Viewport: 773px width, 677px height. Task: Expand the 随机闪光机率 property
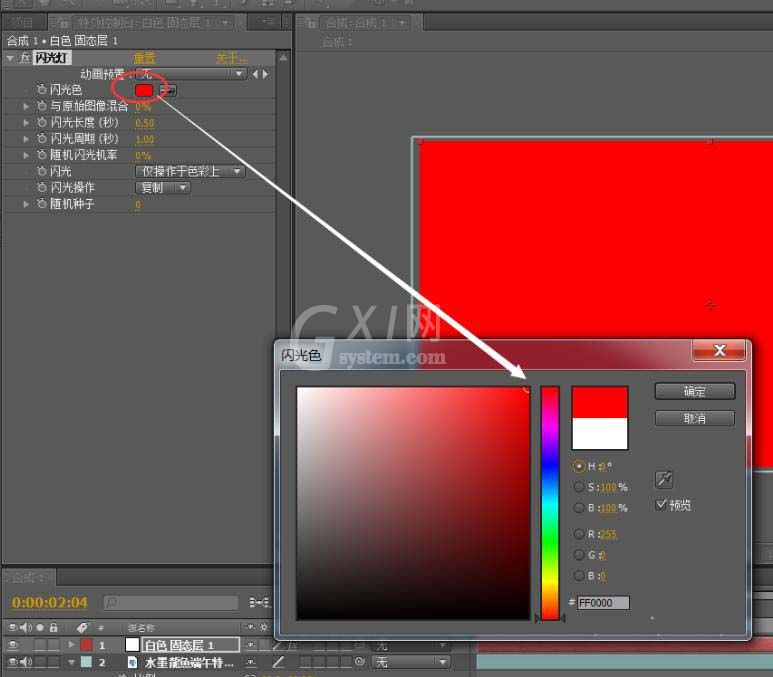coord(26,155)
